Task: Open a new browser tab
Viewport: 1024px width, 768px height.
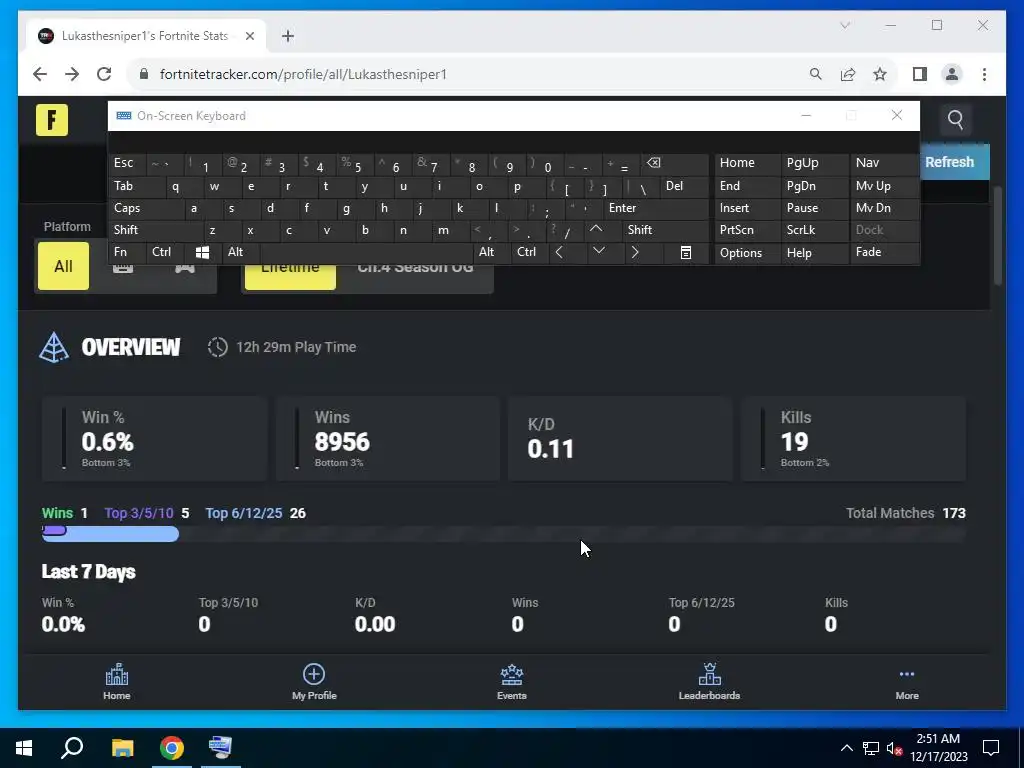Action: click(x=288, y=36)
